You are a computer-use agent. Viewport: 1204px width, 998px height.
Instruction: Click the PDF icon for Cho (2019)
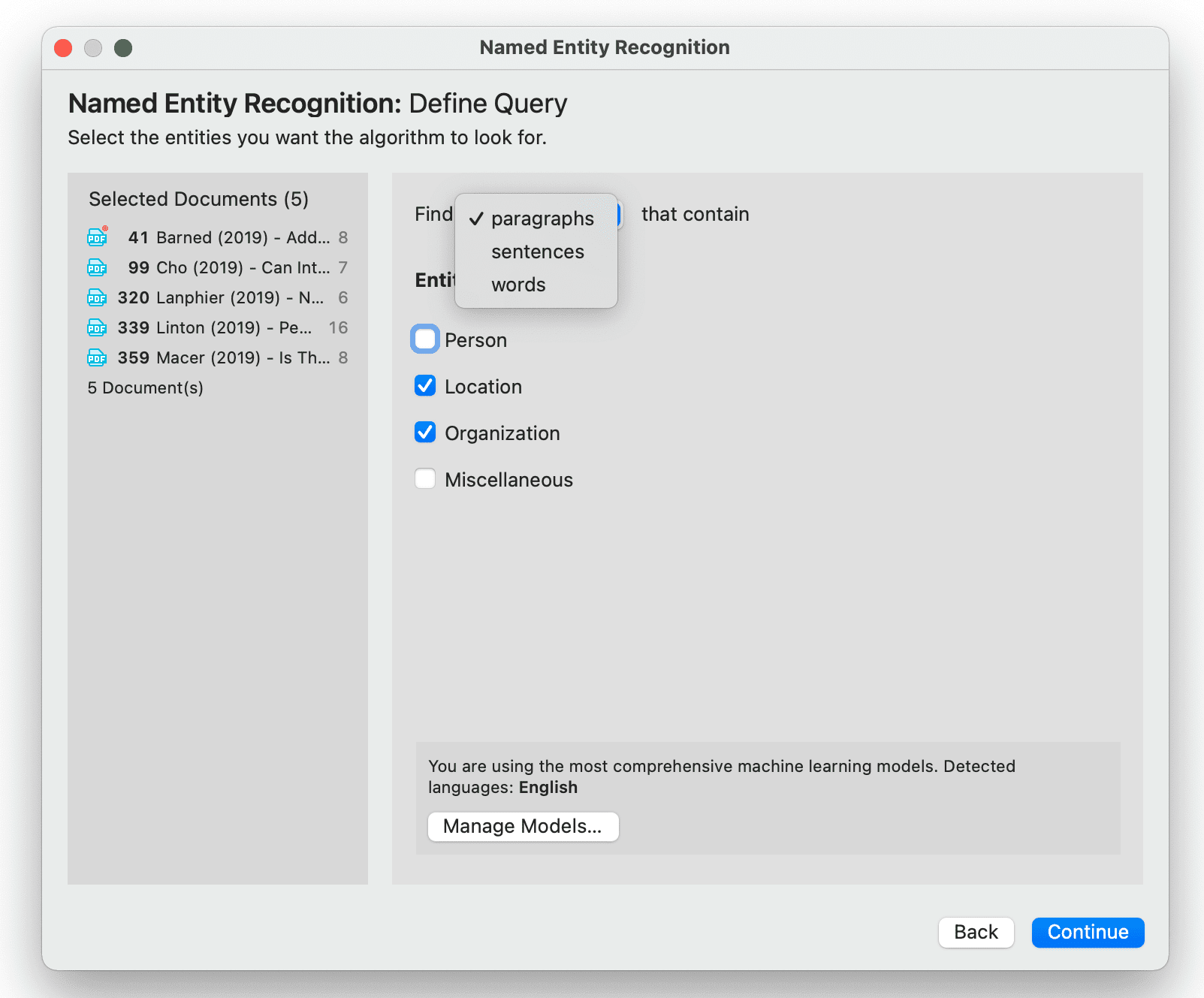click(97, 267)
